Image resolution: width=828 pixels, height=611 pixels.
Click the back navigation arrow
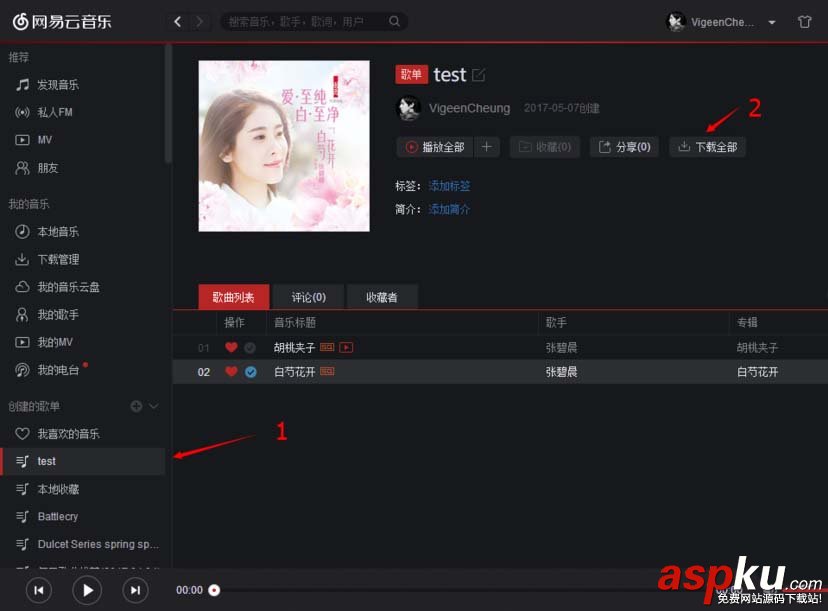(x=177, y=21)
